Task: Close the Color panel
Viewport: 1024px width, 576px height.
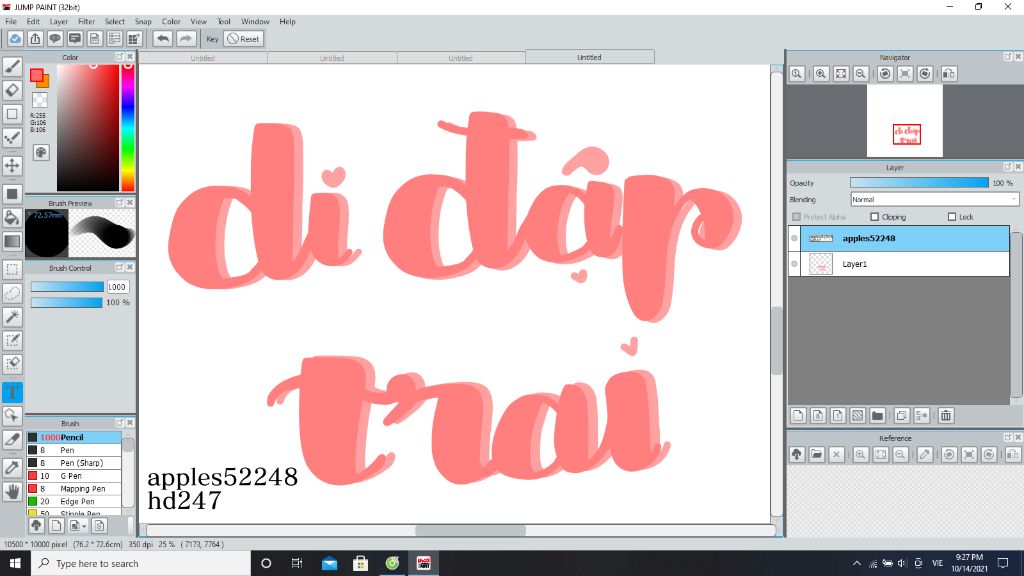Action: point(130,57)
